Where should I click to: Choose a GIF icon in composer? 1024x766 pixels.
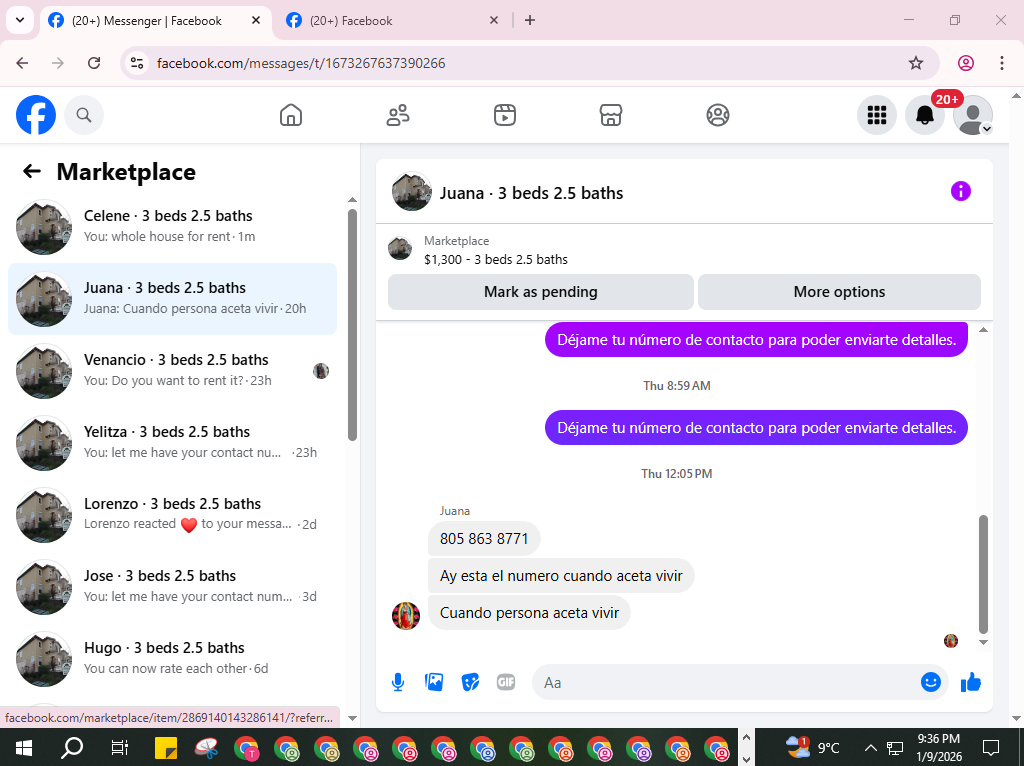506,682
